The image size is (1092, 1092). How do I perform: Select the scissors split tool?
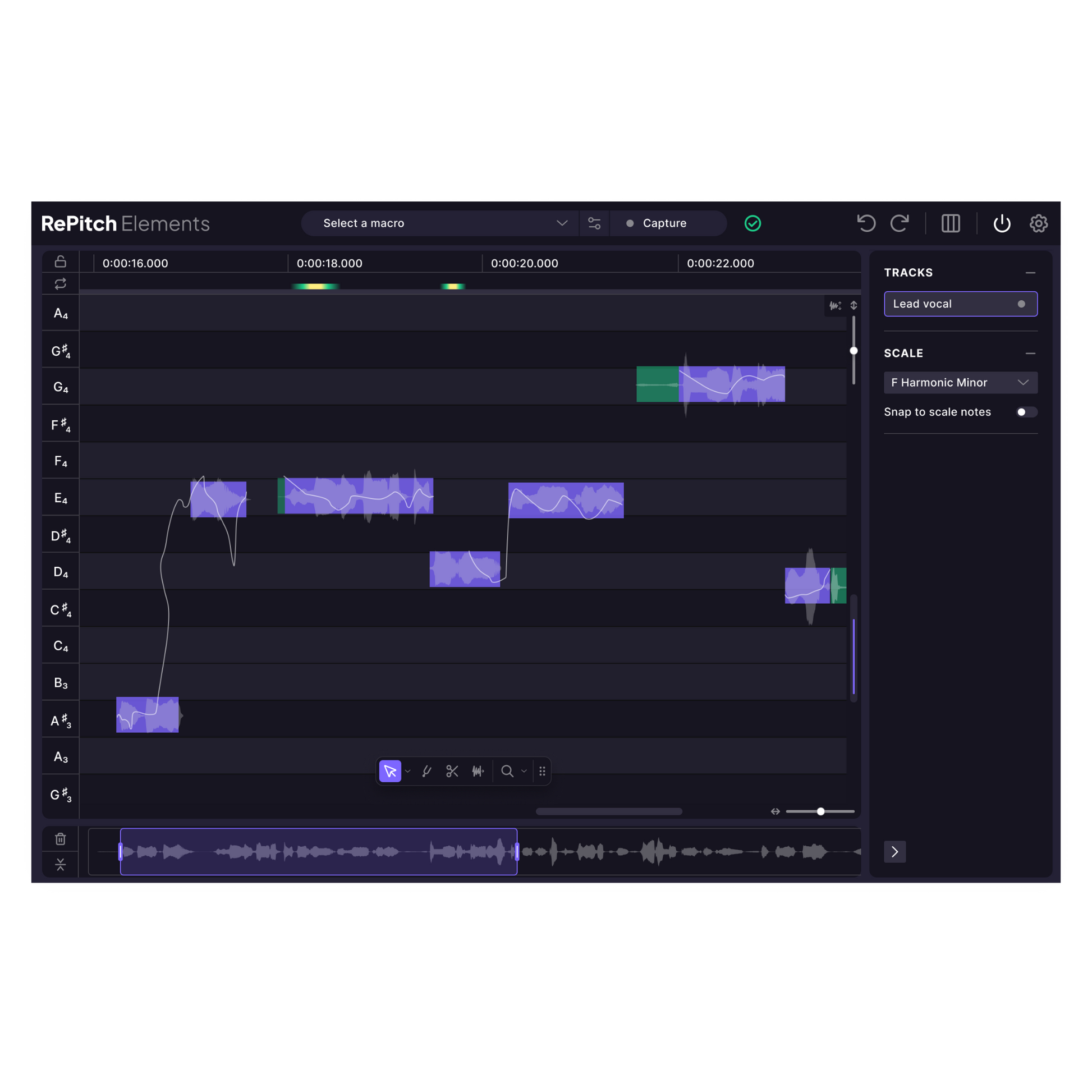pos(452,771)
